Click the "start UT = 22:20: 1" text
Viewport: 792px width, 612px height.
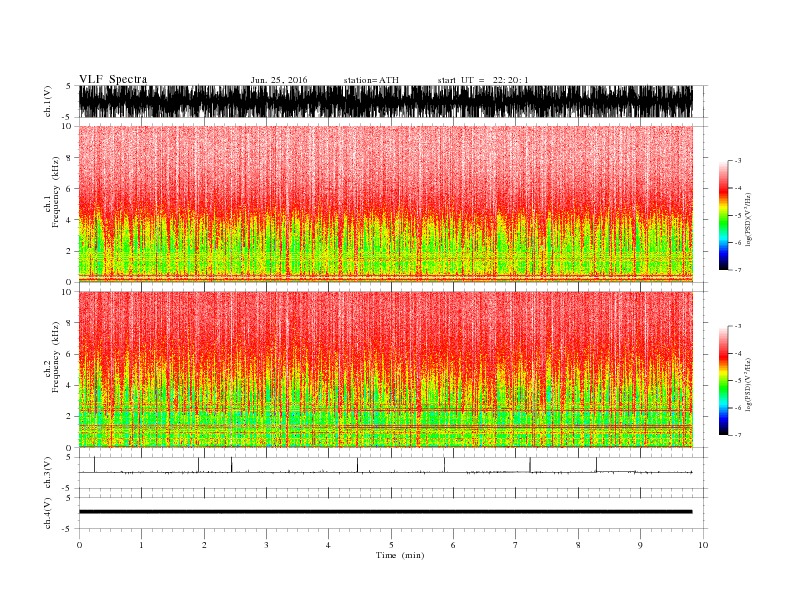point(483,80)
